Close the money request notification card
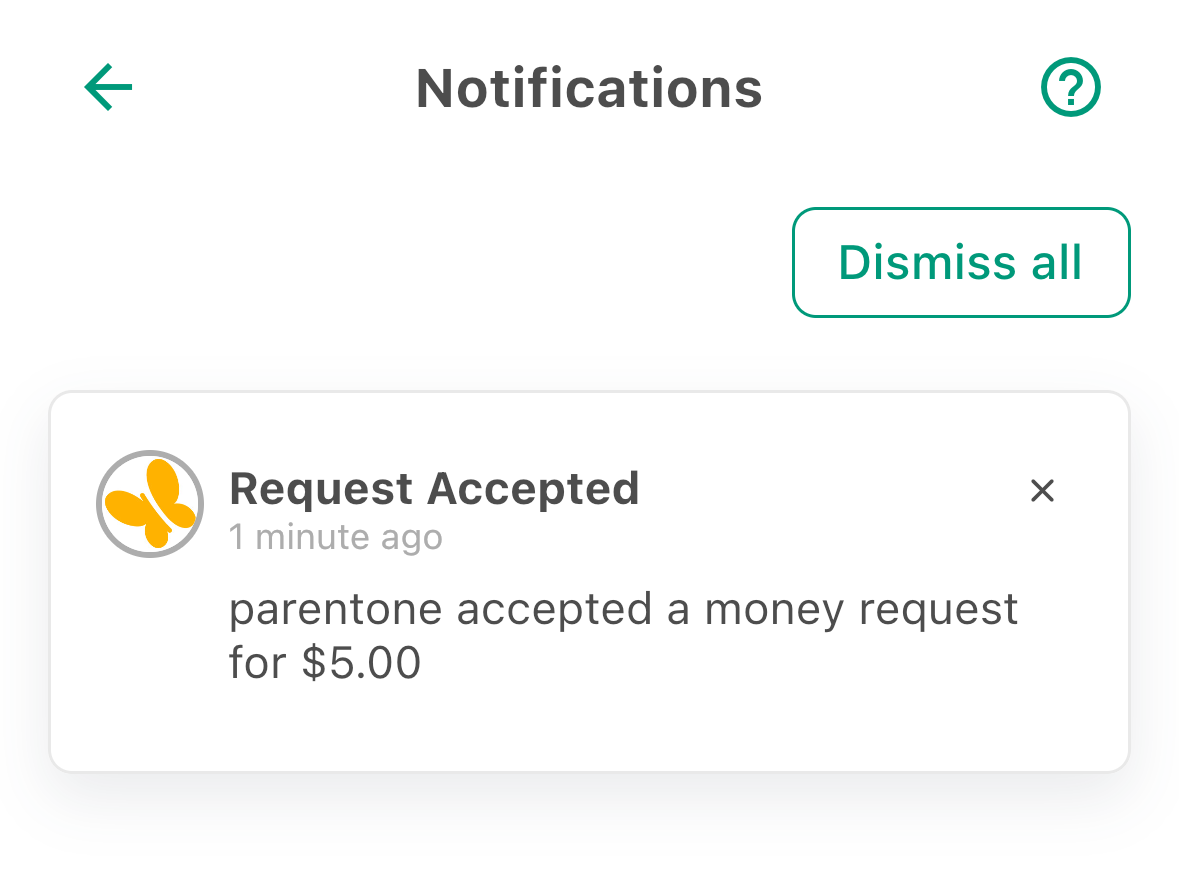1179x883 pixels. coord(1042,490)
